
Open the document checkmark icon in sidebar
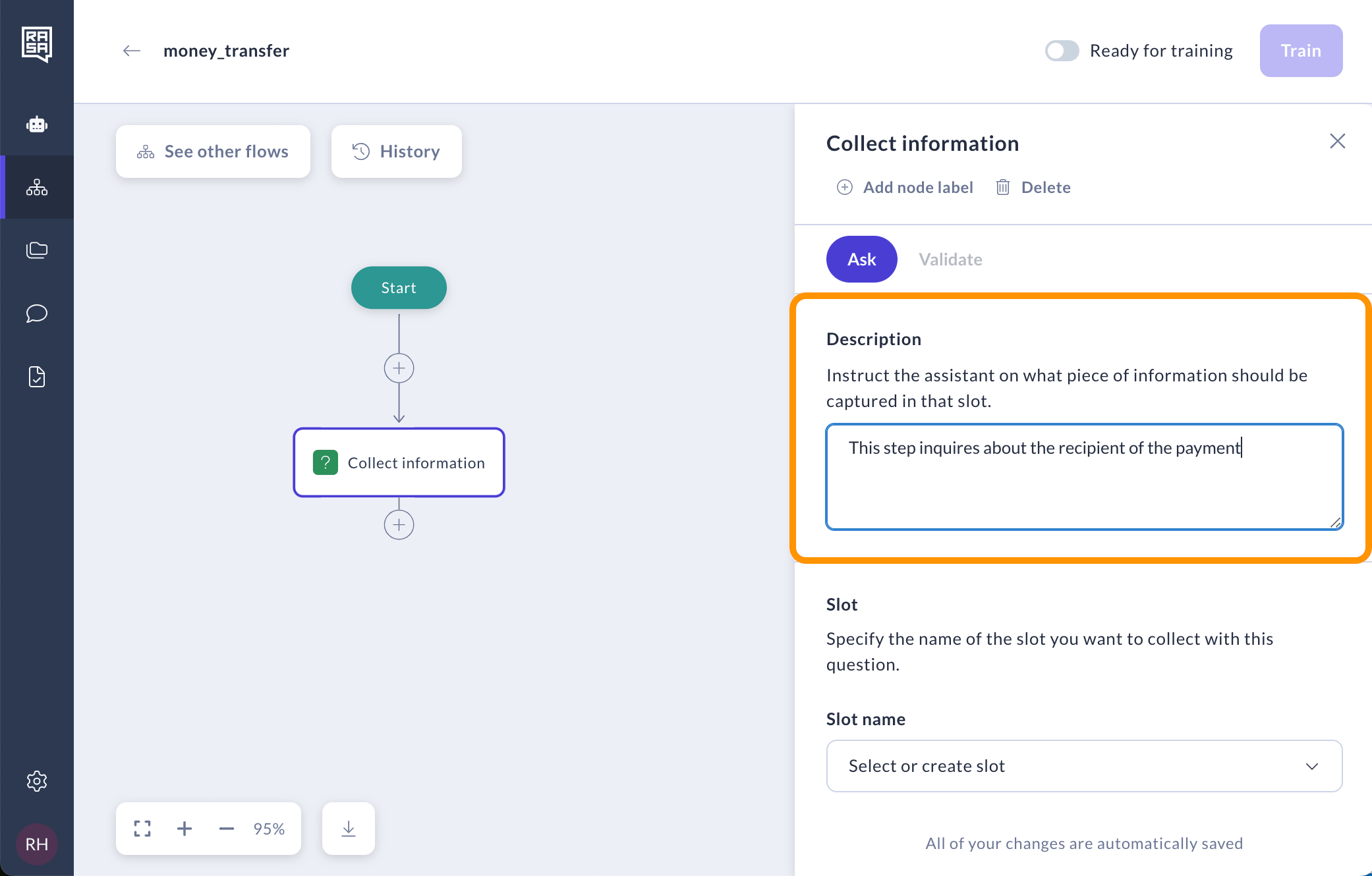click(37, 377)
